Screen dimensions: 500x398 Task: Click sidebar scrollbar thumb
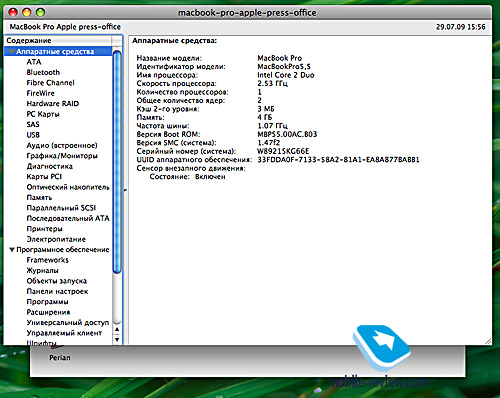pyautogui.click(x=117, y=162)
